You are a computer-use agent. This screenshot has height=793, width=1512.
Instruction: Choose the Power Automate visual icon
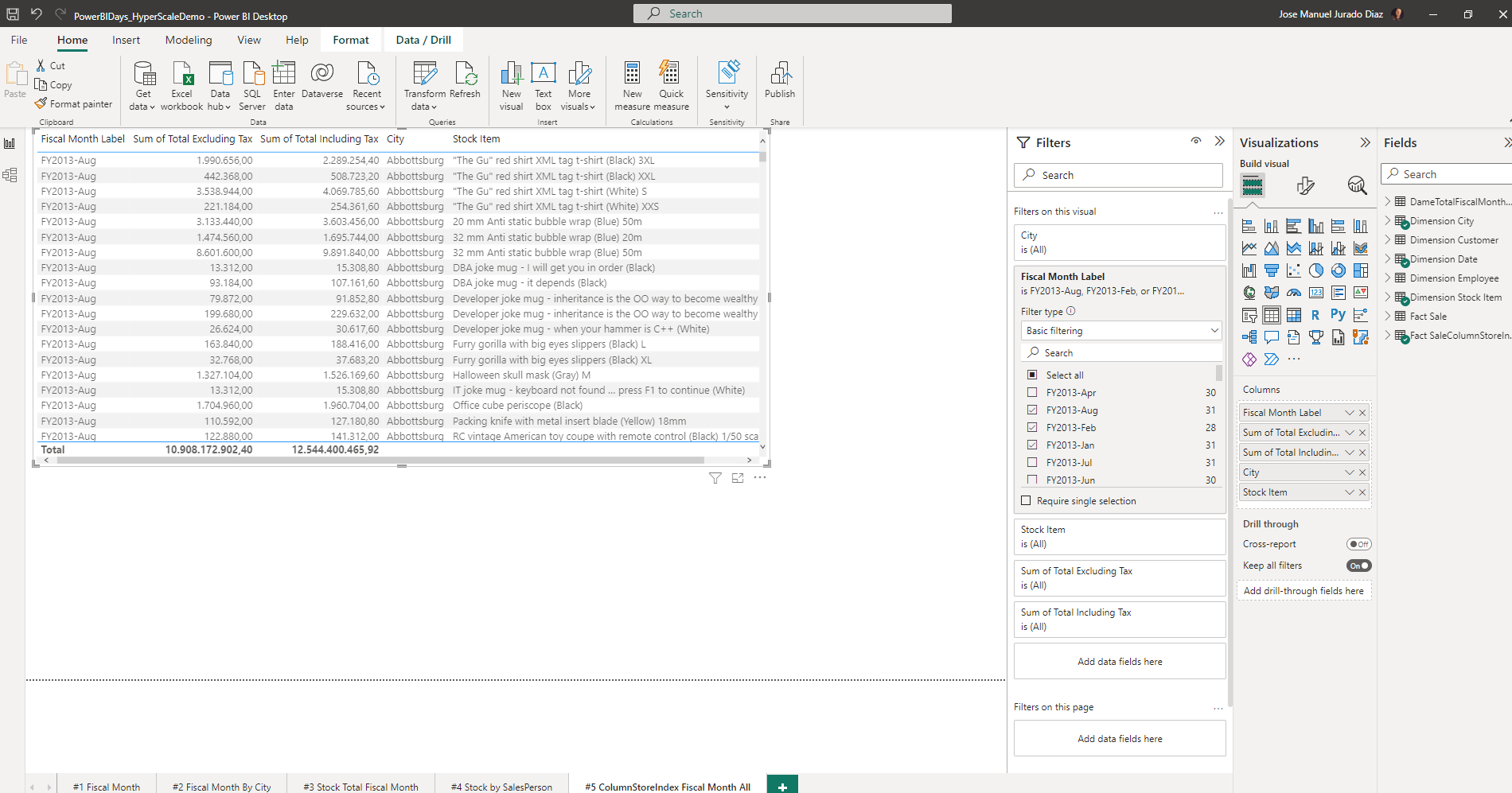point(1272,360)
